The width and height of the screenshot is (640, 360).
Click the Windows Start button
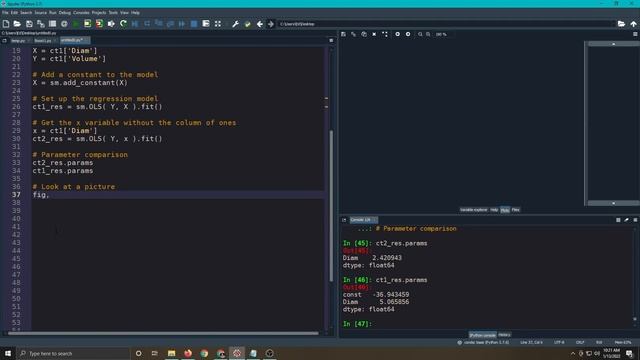(x=8, y=353)
